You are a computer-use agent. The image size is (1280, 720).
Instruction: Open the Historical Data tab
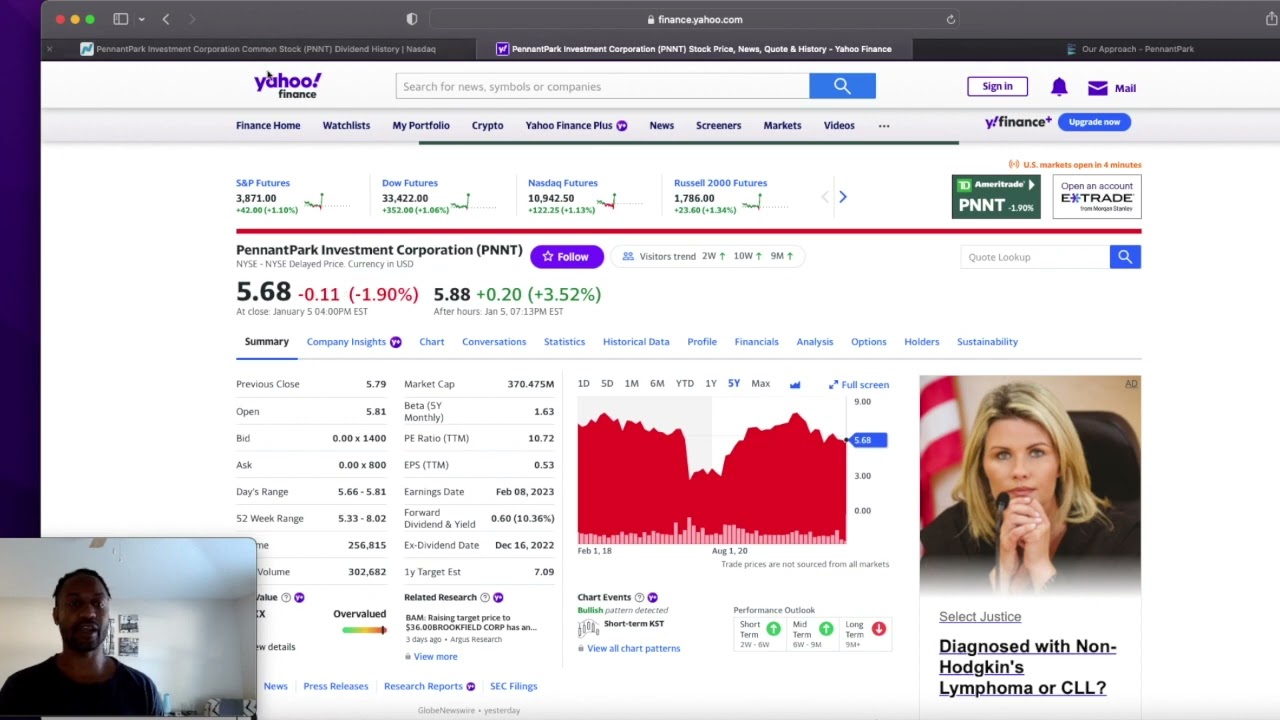636,342
